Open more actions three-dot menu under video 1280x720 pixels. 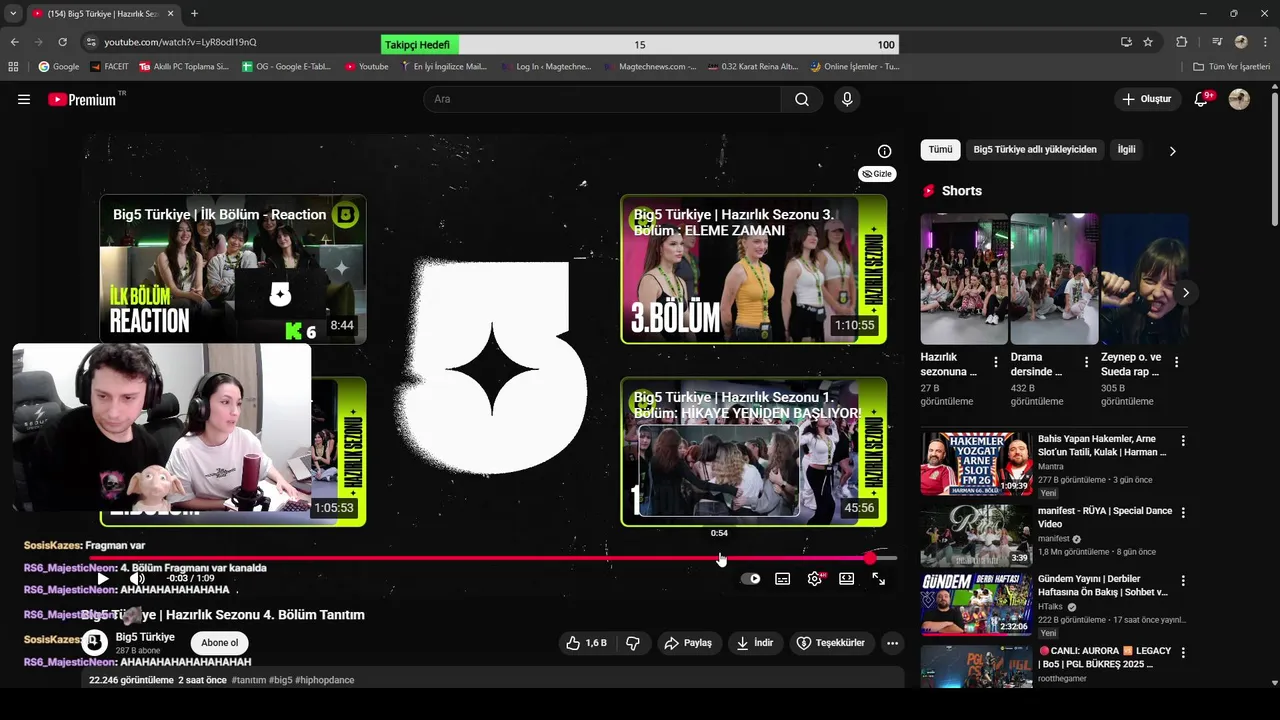pos(892,643)
